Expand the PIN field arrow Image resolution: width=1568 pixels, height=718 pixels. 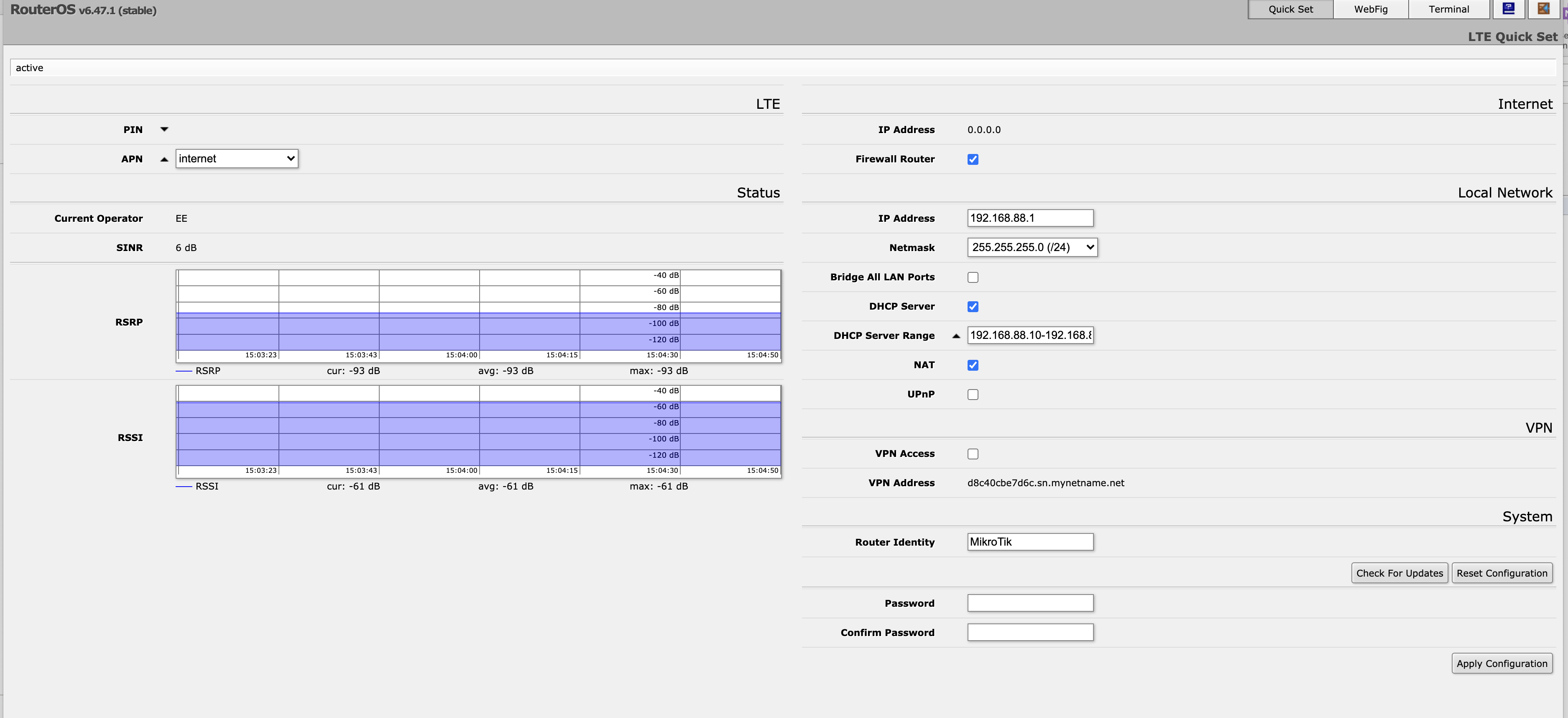pos(164,129)
